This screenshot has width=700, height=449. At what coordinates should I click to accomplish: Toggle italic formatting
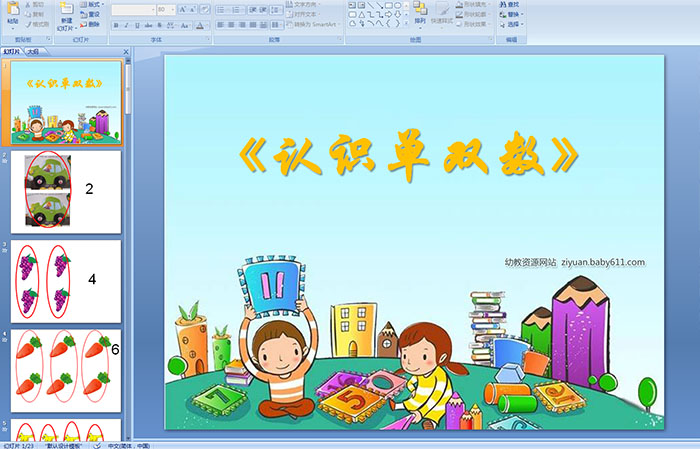point(126,25)
